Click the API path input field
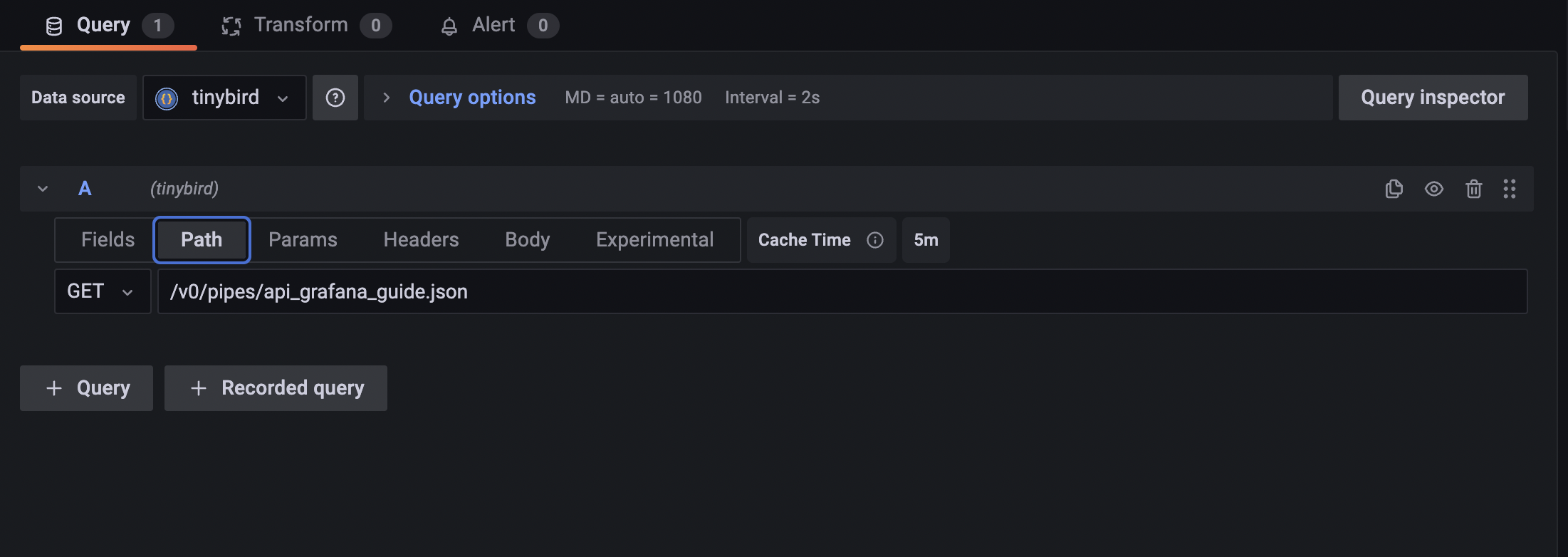This screenshot has width=1568, height=557. 842,291
